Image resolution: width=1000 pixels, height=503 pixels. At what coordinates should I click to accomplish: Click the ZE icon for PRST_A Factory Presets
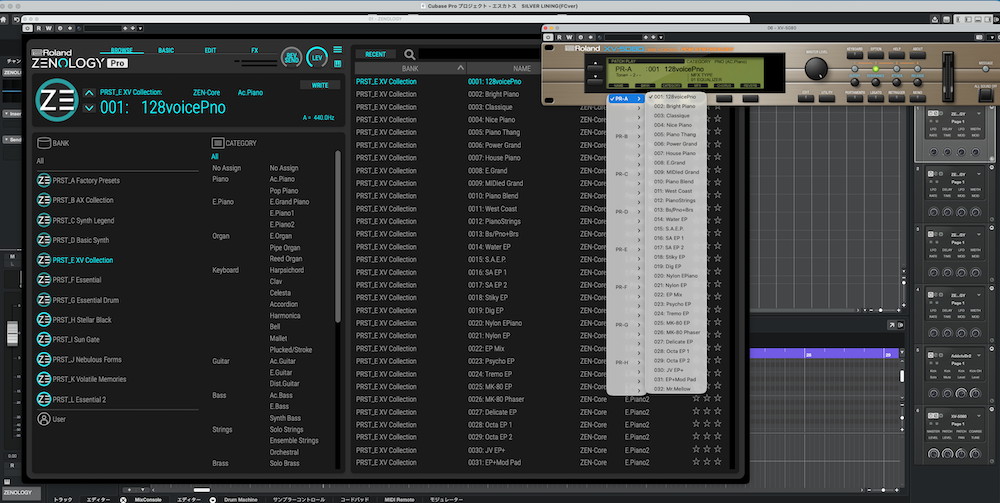point(43,180)
